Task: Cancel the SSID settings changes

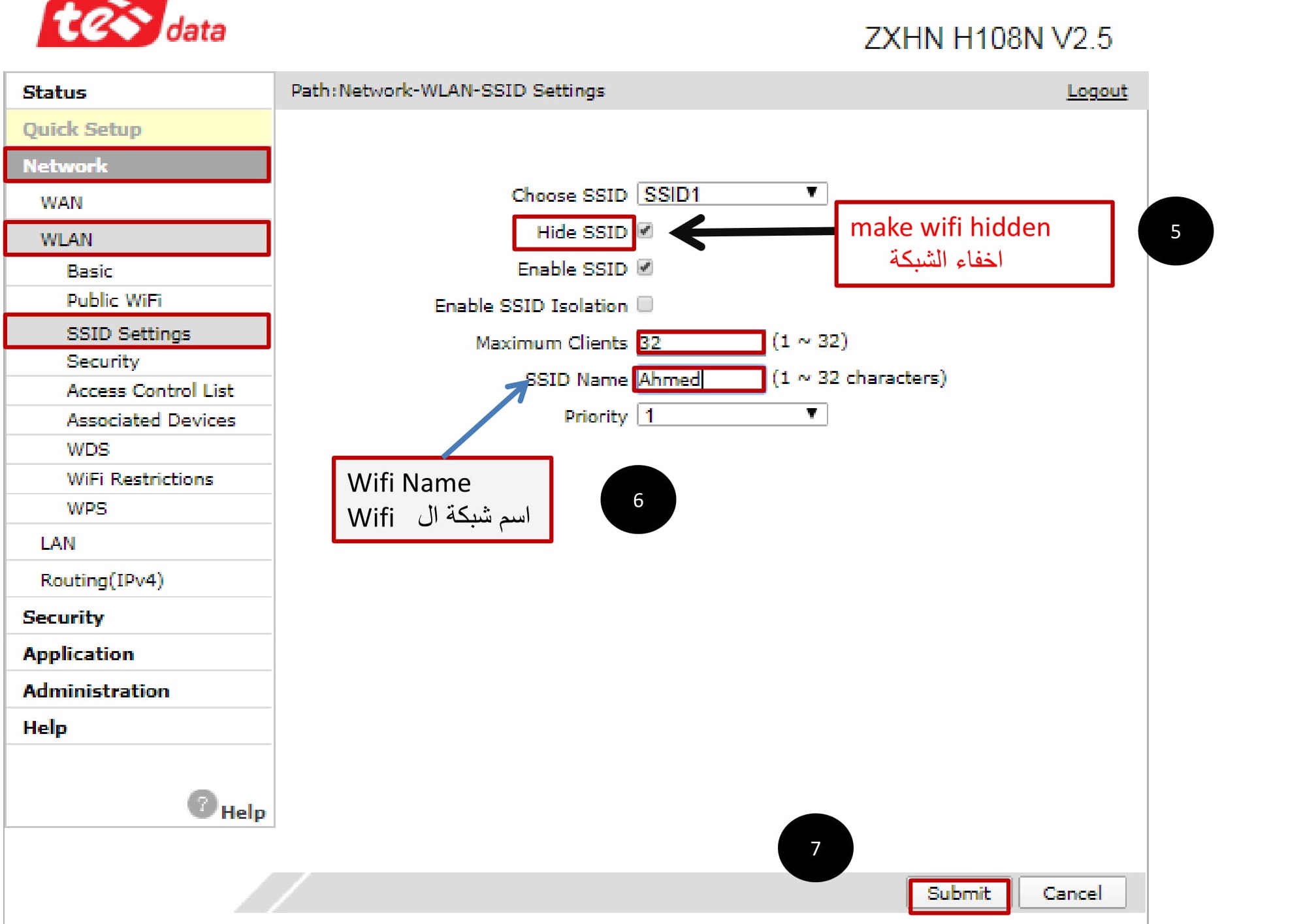Action: pos(1072,893)
